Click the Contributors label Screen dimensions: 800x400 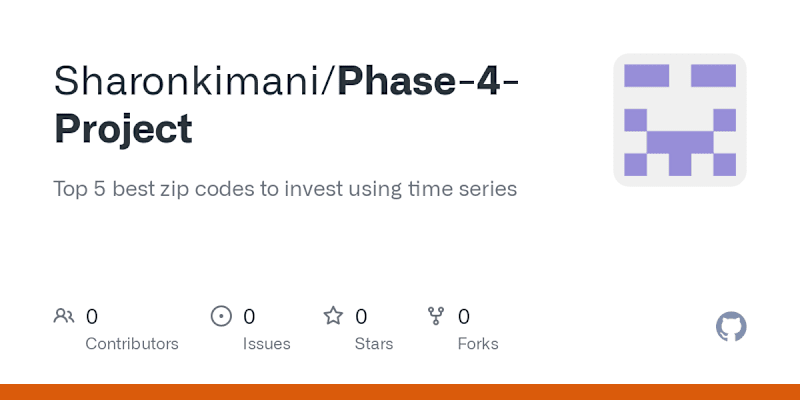pyautogui.click(x=132, y=344)
